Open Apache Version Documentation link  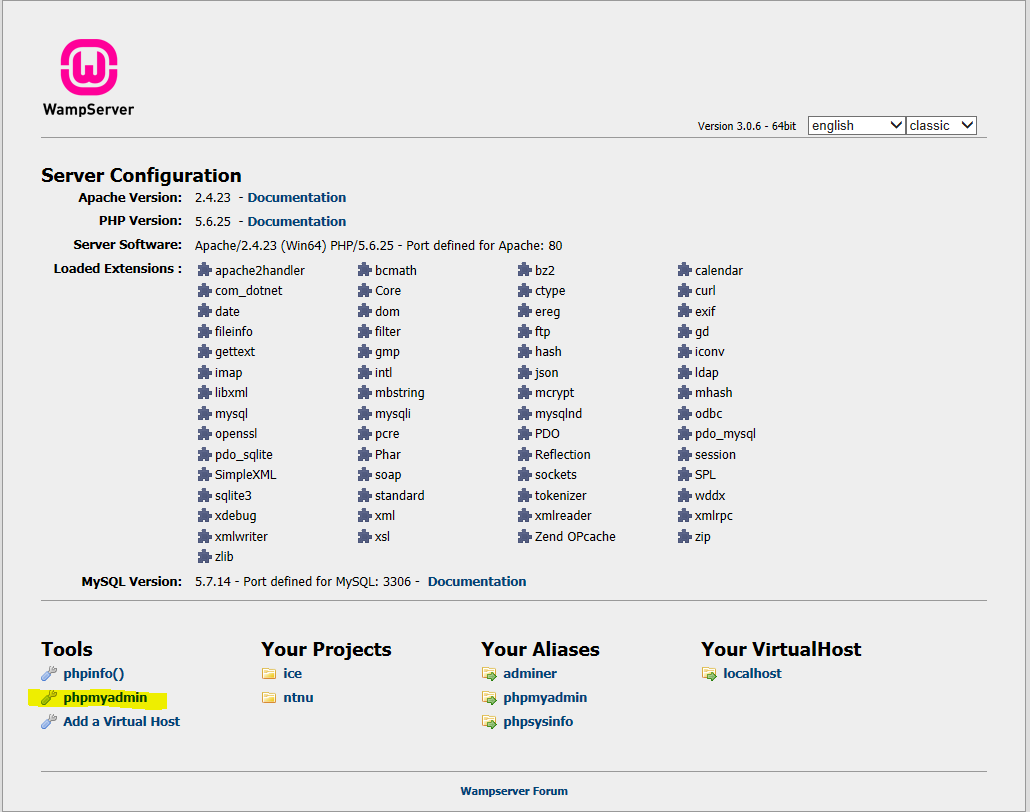tap(296, 198)
